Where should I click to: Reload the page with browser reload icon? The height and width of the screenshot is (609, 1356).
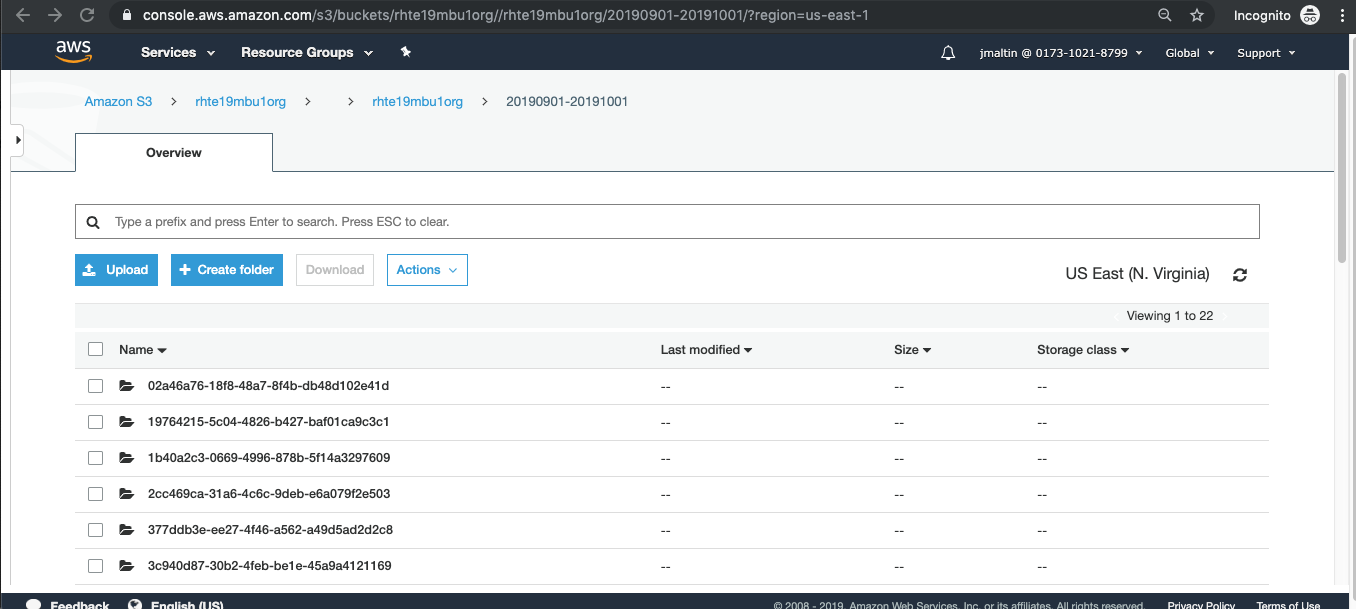[x=87, y=15]
